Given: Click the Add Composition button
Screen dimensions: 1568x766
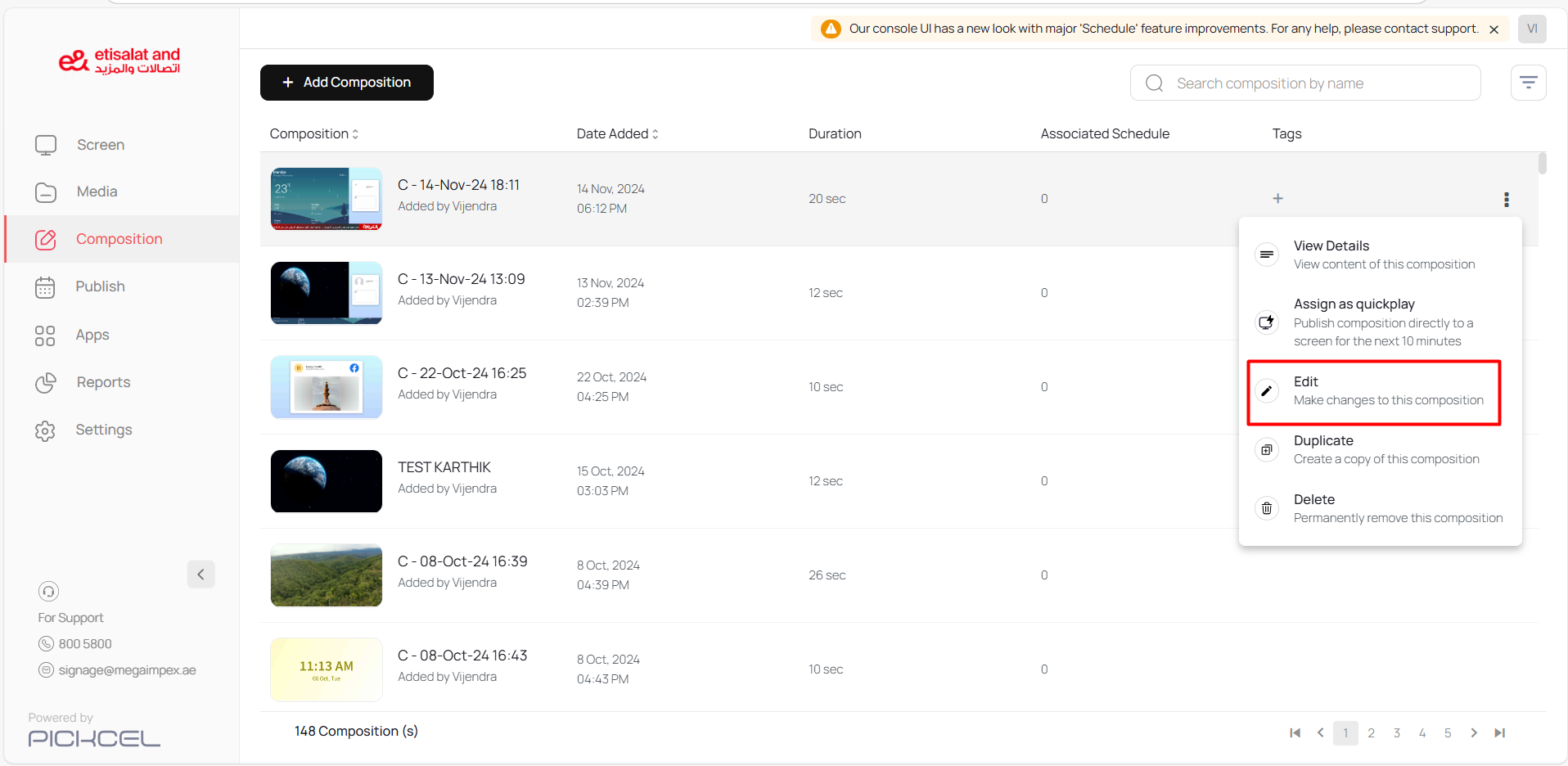Looking at the screenshot, I should (346, 83).
